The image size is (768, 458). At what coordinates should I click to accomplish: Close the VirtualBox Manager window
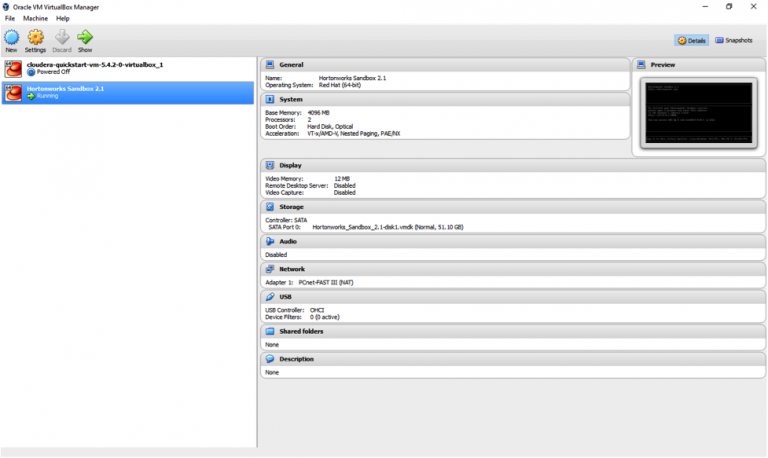pyautogui.click(x=753, y=6)
